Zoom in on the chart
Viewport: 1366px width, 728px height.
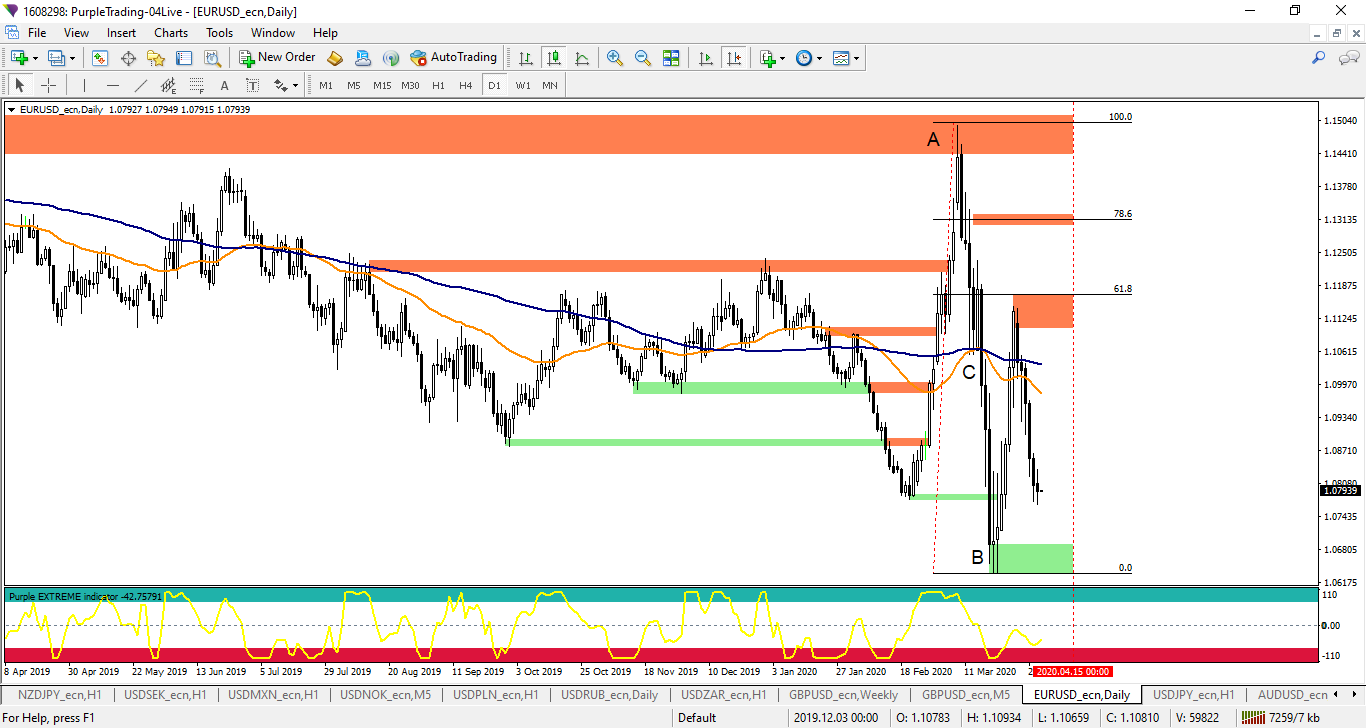[x=615, y=58]
